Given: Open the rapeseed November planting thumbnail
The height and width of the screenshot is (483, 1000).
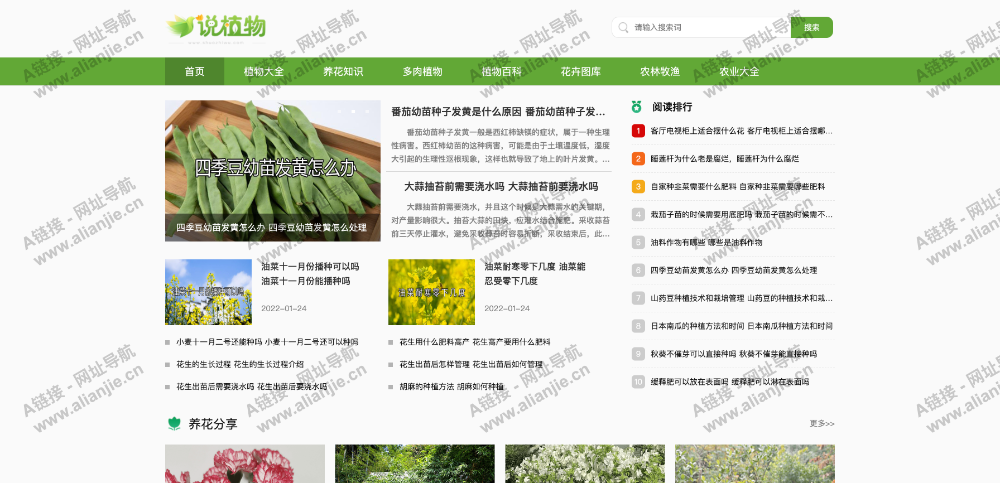Looking at the screenshot, I should coord(208,292).
